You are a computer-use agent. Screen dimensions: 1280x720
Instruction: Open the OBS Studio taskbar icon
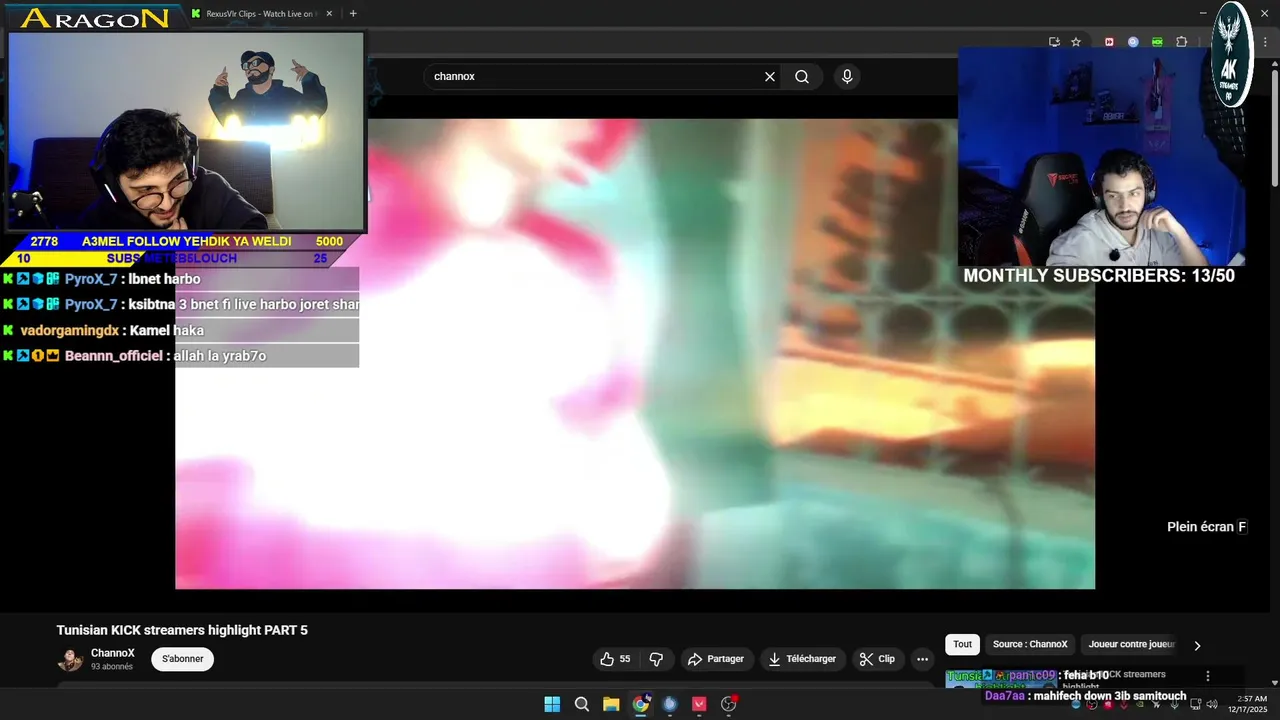729,704
